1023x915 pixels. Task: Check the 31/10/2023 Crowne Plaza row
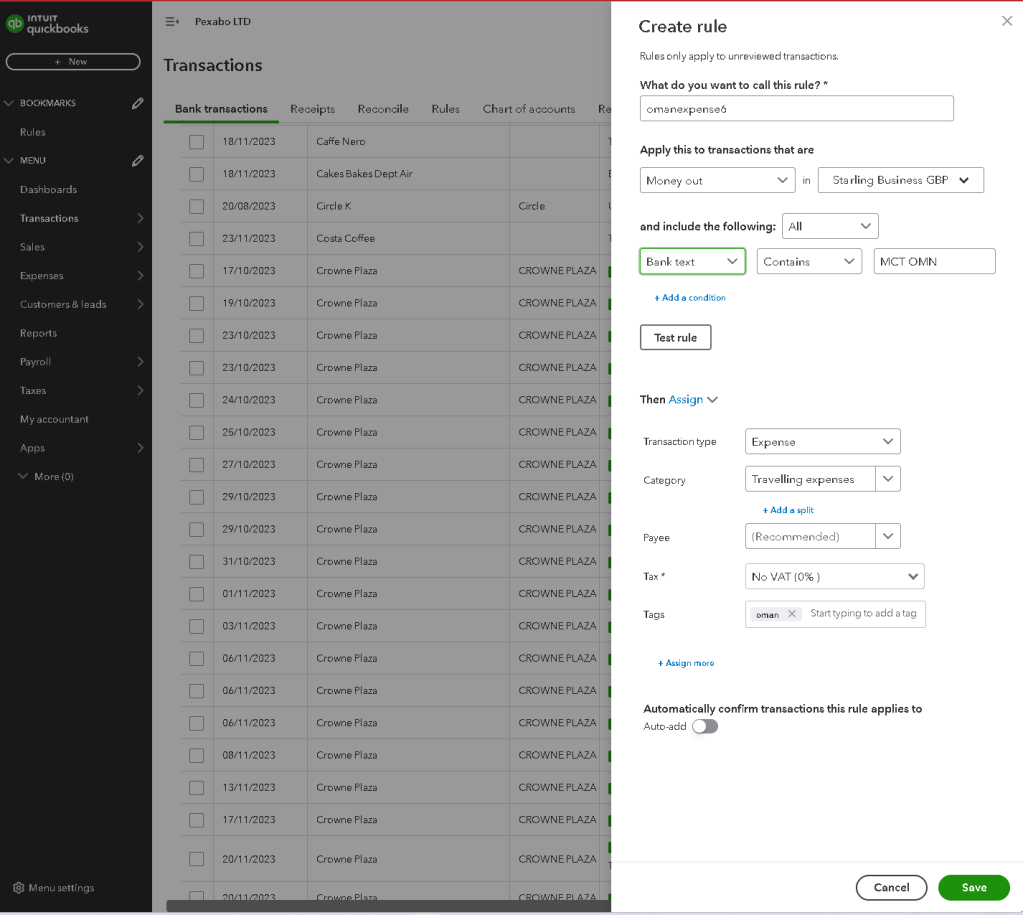196,562
